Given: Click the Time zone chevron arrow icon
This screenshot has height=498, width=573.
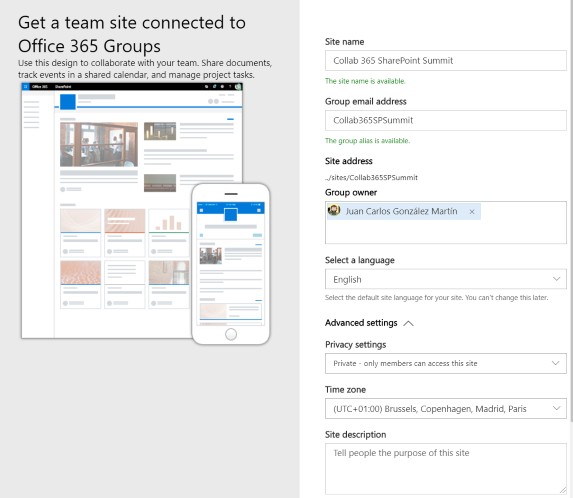Looking at the screenshot, I should coord(556,408).
